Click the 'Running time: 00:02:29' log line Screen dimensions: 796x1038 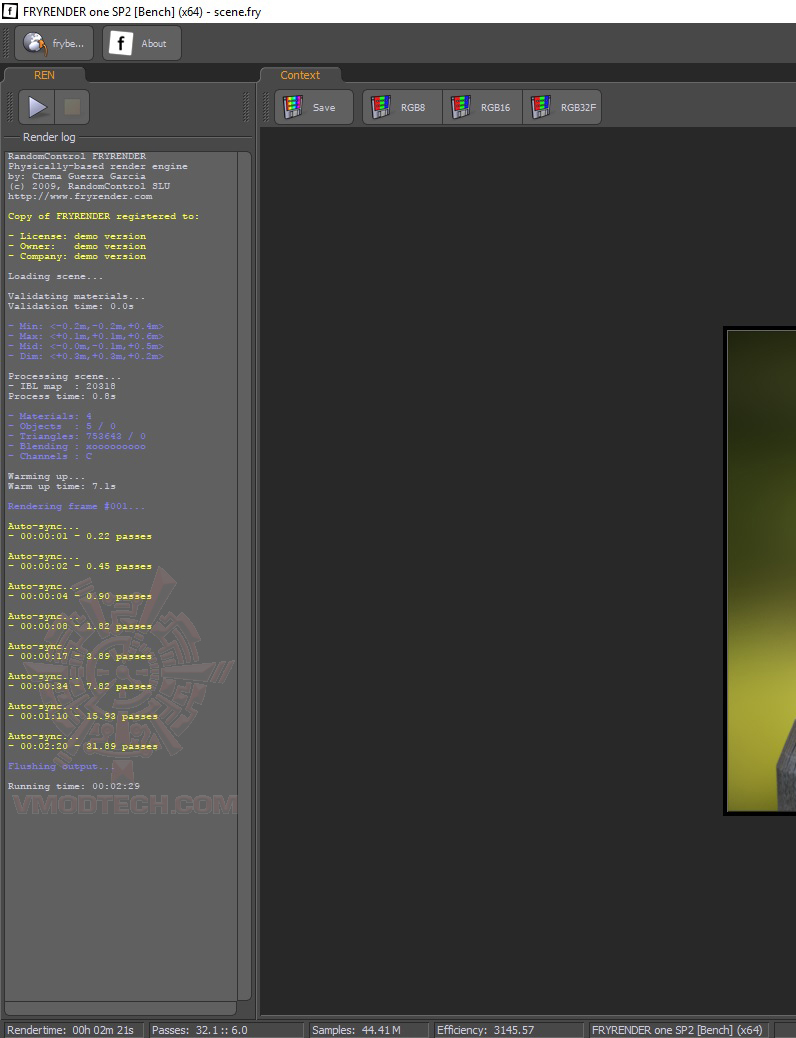[x=74, y=786]
